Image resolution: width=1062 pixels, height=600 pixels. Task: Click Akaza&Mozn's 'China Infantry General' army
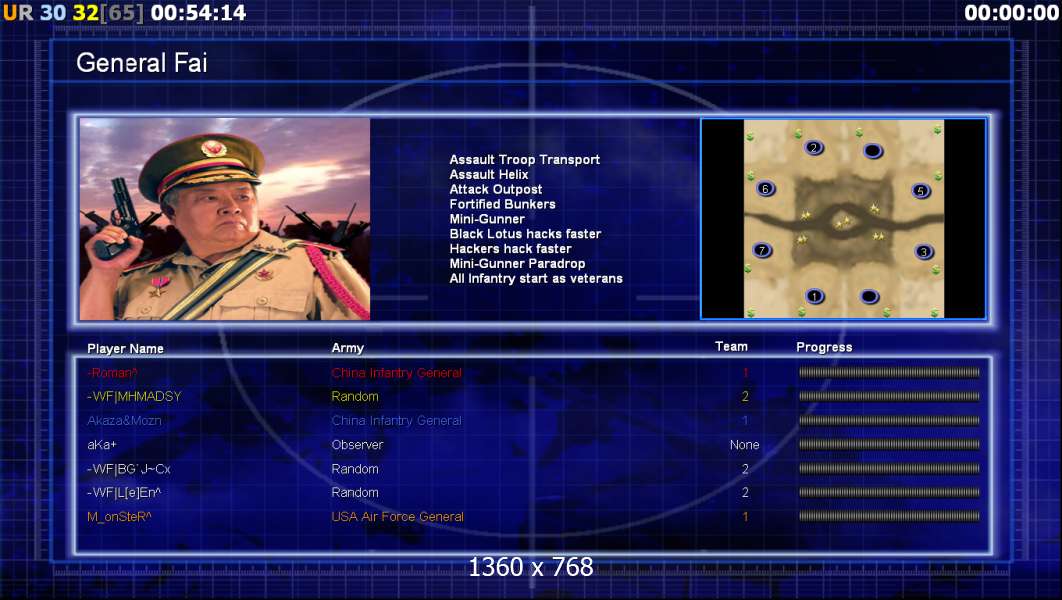(396, 421)
